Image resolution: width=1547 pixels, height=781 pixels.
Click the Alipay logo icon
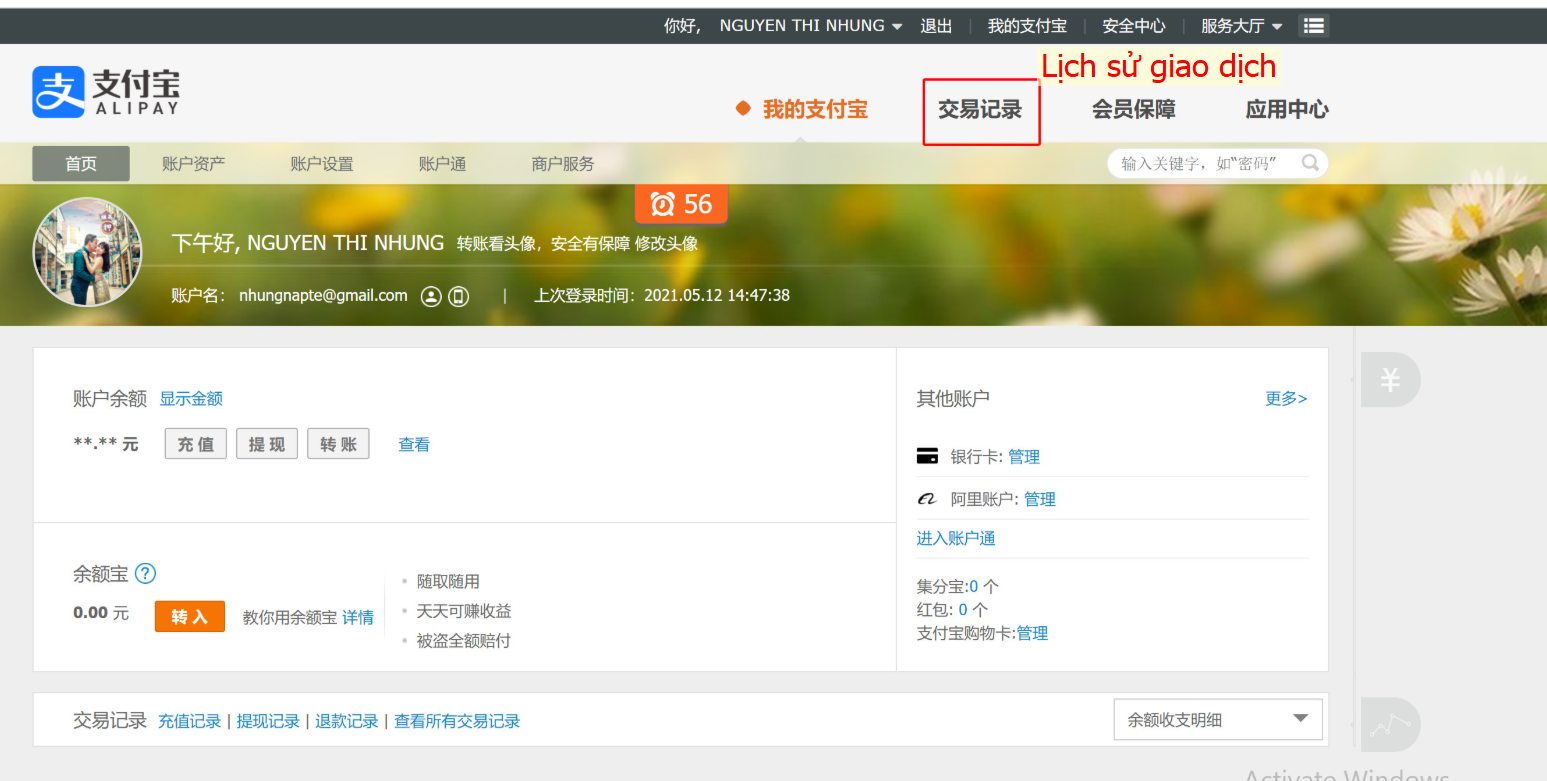58,92
